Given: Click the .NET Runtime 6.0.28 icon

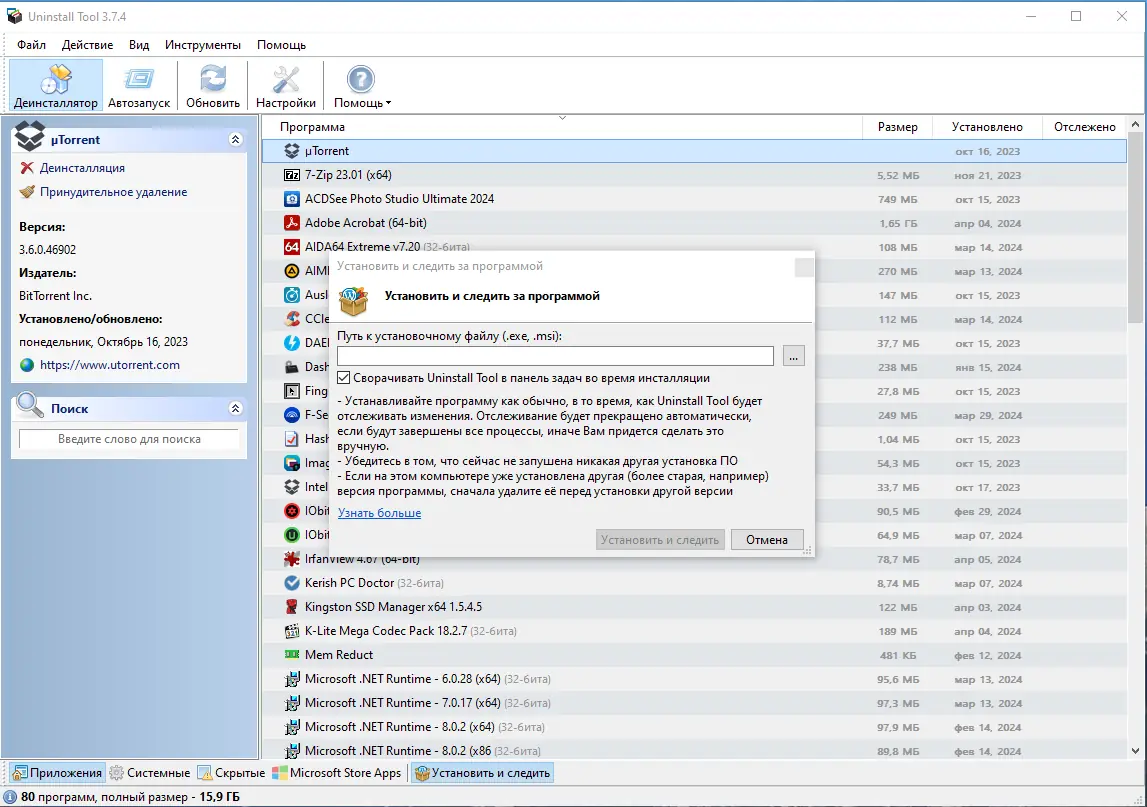Looking at the screenshot, I should [292, 679].
